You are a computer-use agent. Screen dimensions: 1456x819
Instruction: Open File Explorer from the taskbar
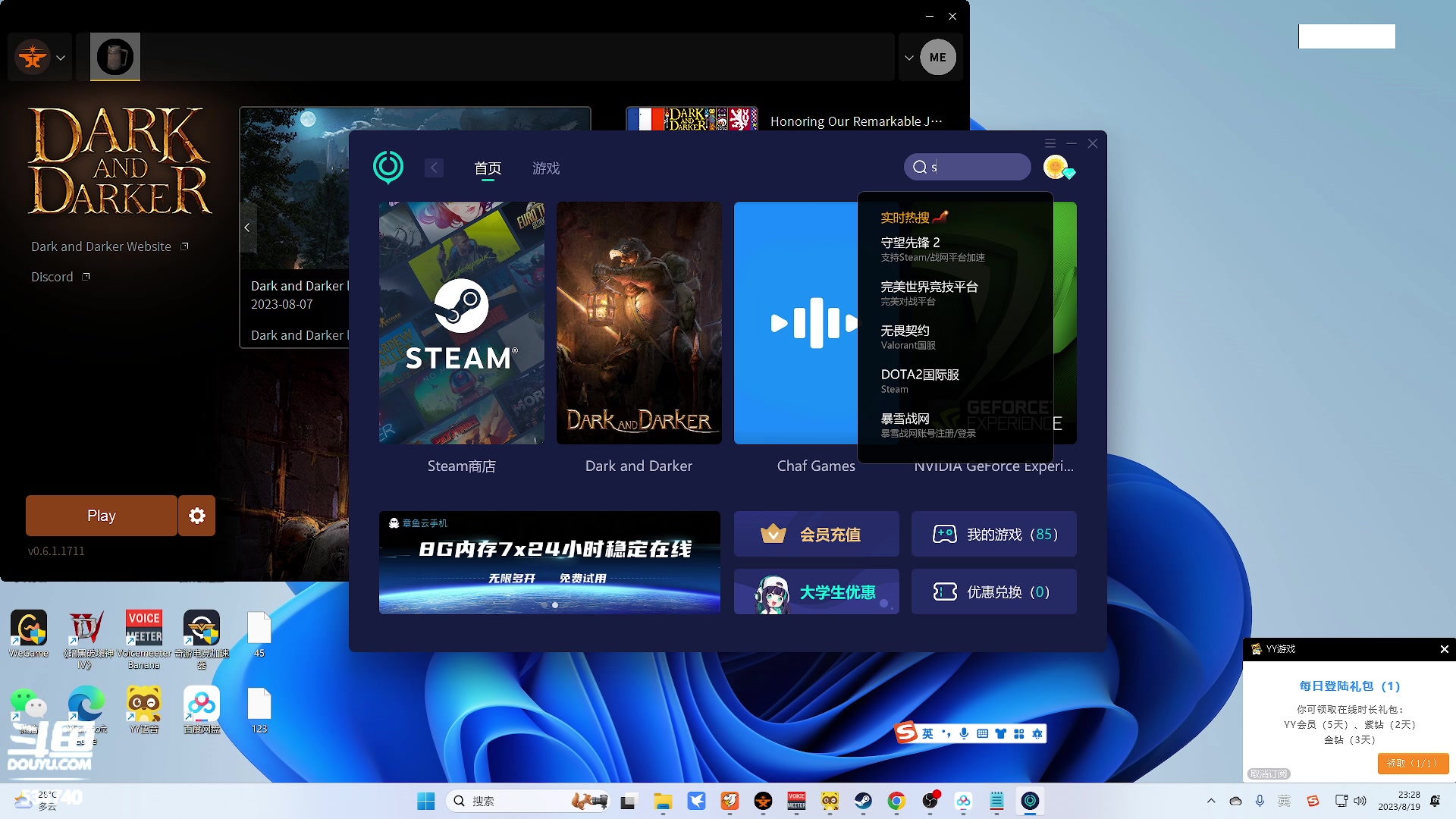click(x=664, y=801)
